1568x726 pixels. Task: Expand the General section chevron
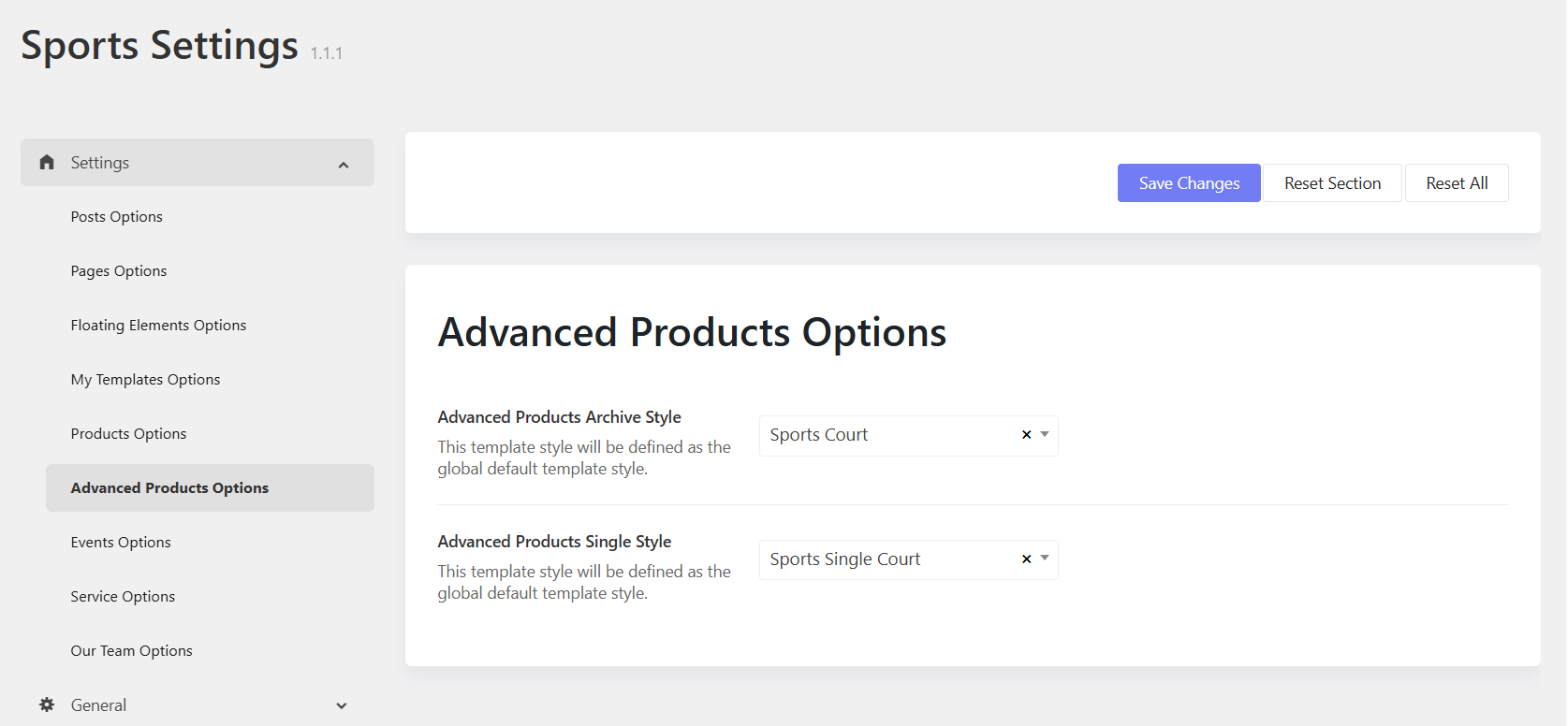click(x=342, y=706)
